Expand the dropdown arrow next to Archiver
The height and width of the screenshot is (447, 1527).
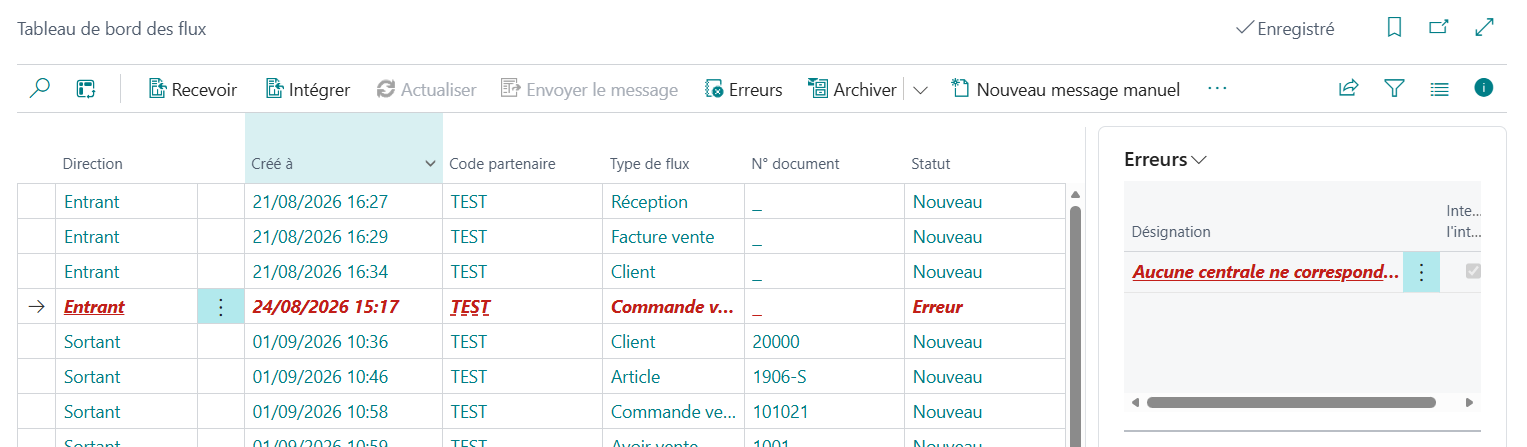pos(920,90)
